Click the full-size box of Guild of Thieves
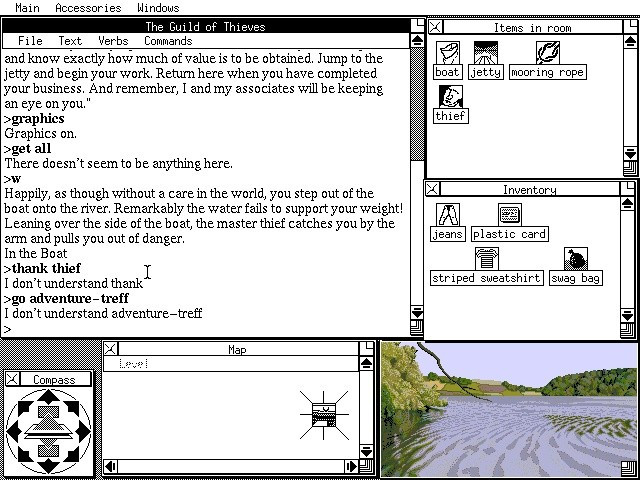640x480 pixels. click(x=417, y=25)
